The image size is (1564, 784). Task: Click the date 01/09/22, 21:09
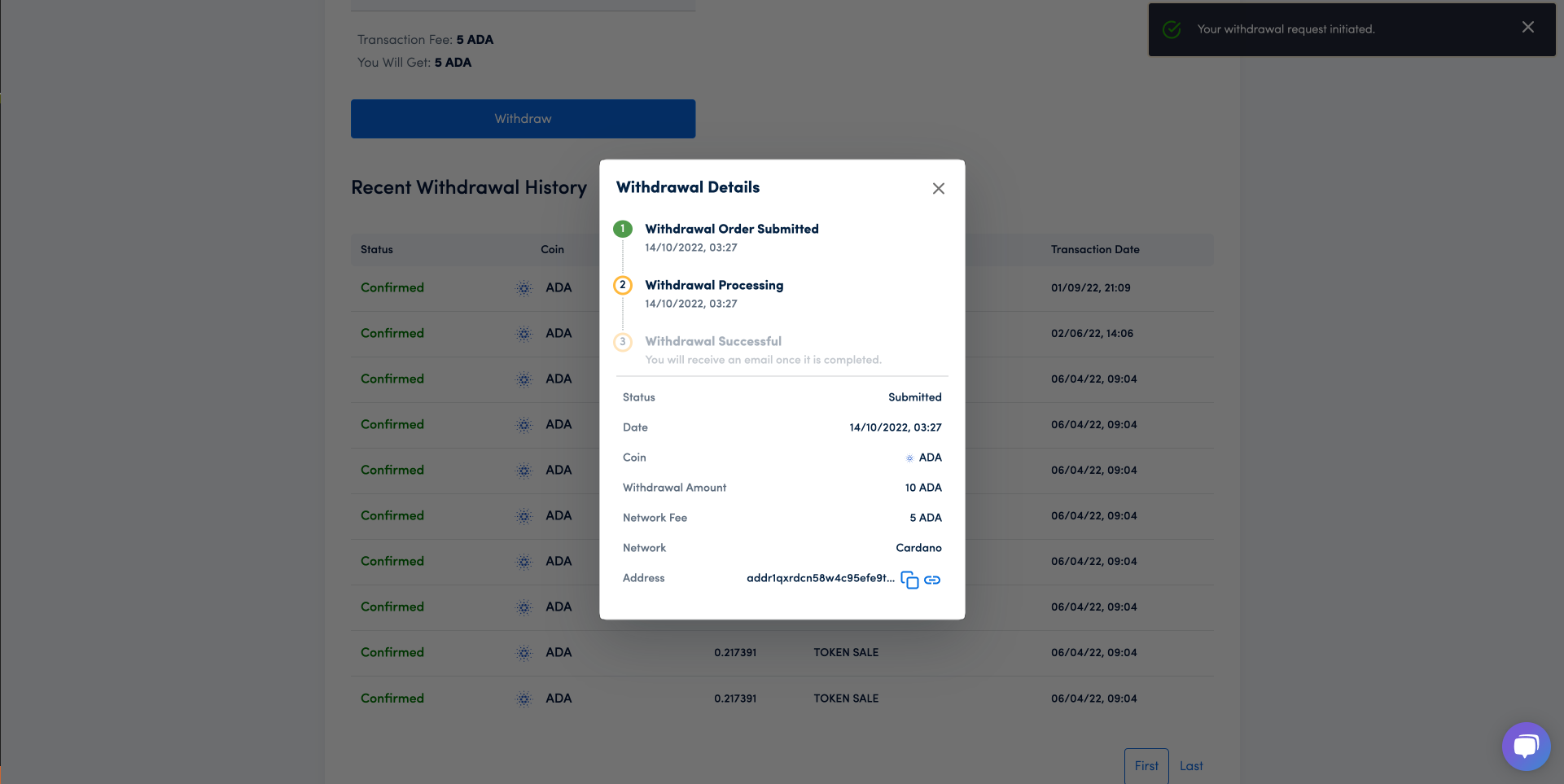coord(1090,287)
